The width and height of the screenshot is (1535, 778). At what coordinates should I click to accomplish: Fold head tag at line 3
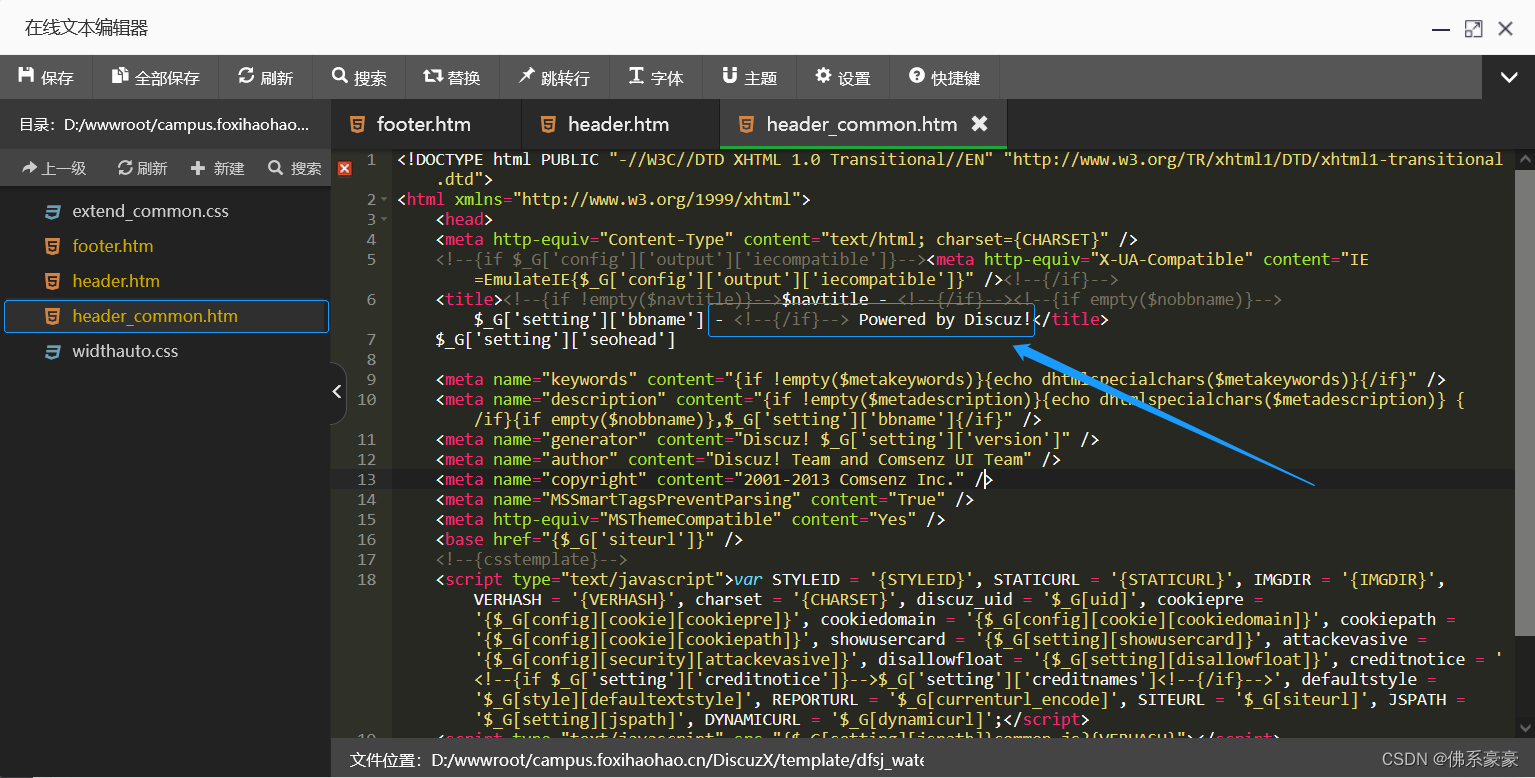coord(386,219)
